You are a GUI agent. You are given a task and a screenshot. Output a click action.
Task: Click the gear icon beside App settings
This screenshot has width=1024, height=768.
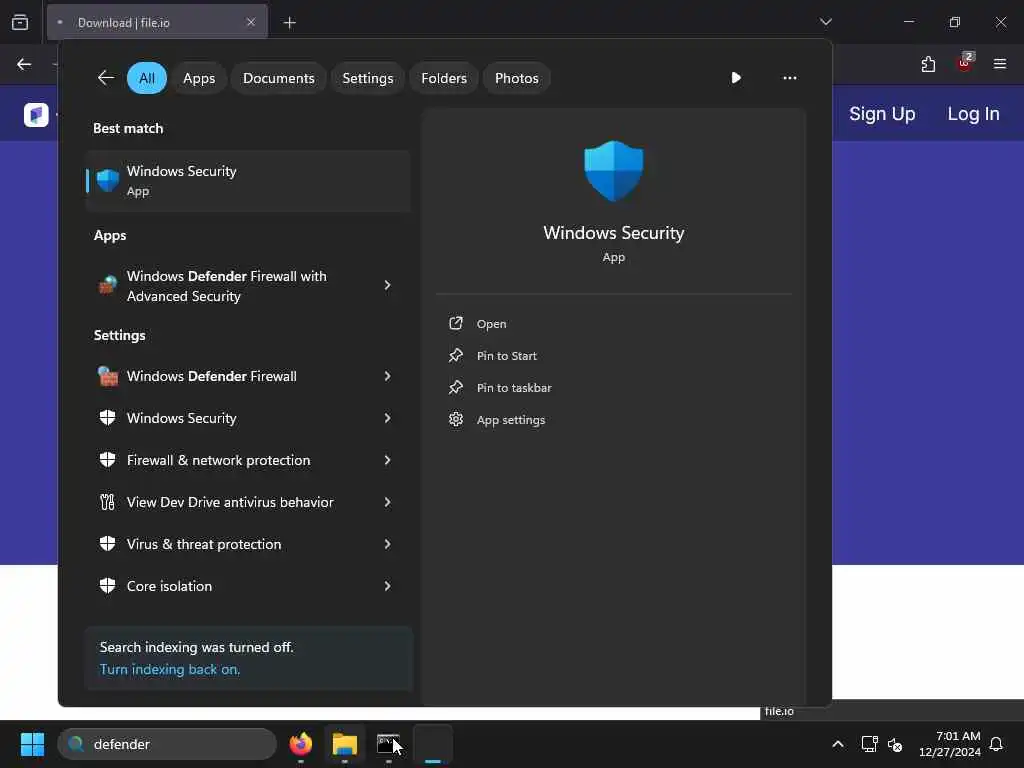pos(456,419)
